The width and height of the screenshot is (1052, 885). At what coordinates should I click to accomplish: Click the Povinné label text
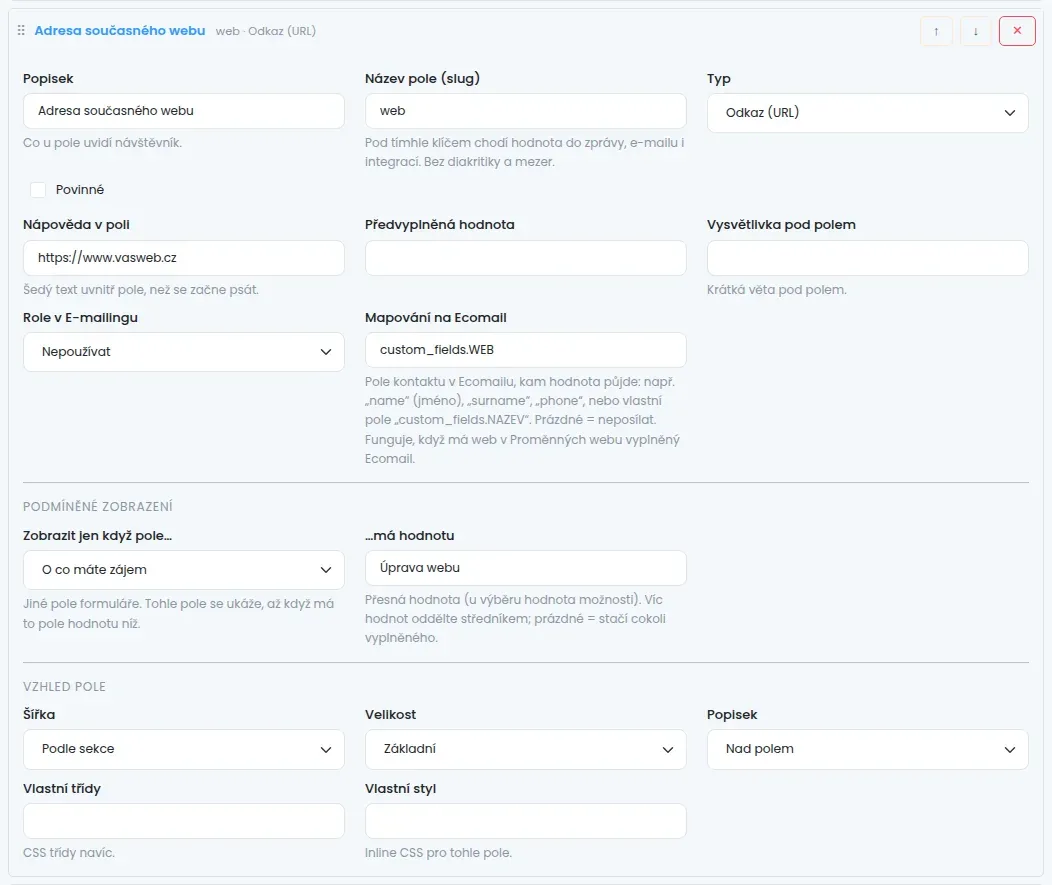click(x=80, y=190)
